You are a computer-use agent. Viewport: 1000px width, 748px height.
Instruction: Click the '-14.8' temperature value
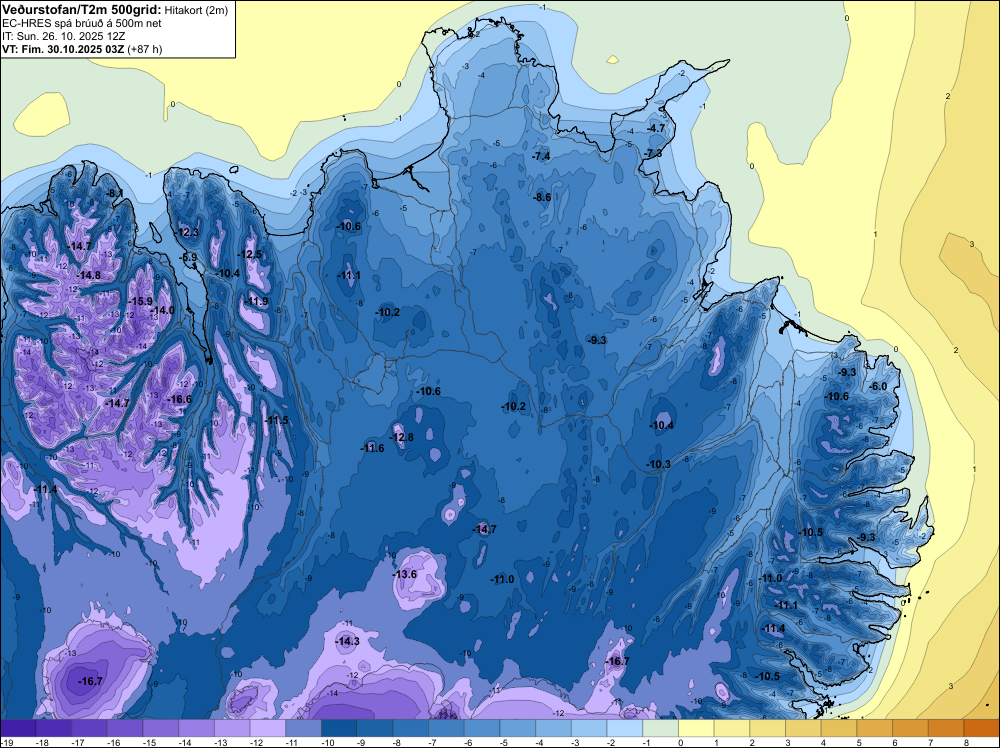pyautogui.click(x=89, y=275)
